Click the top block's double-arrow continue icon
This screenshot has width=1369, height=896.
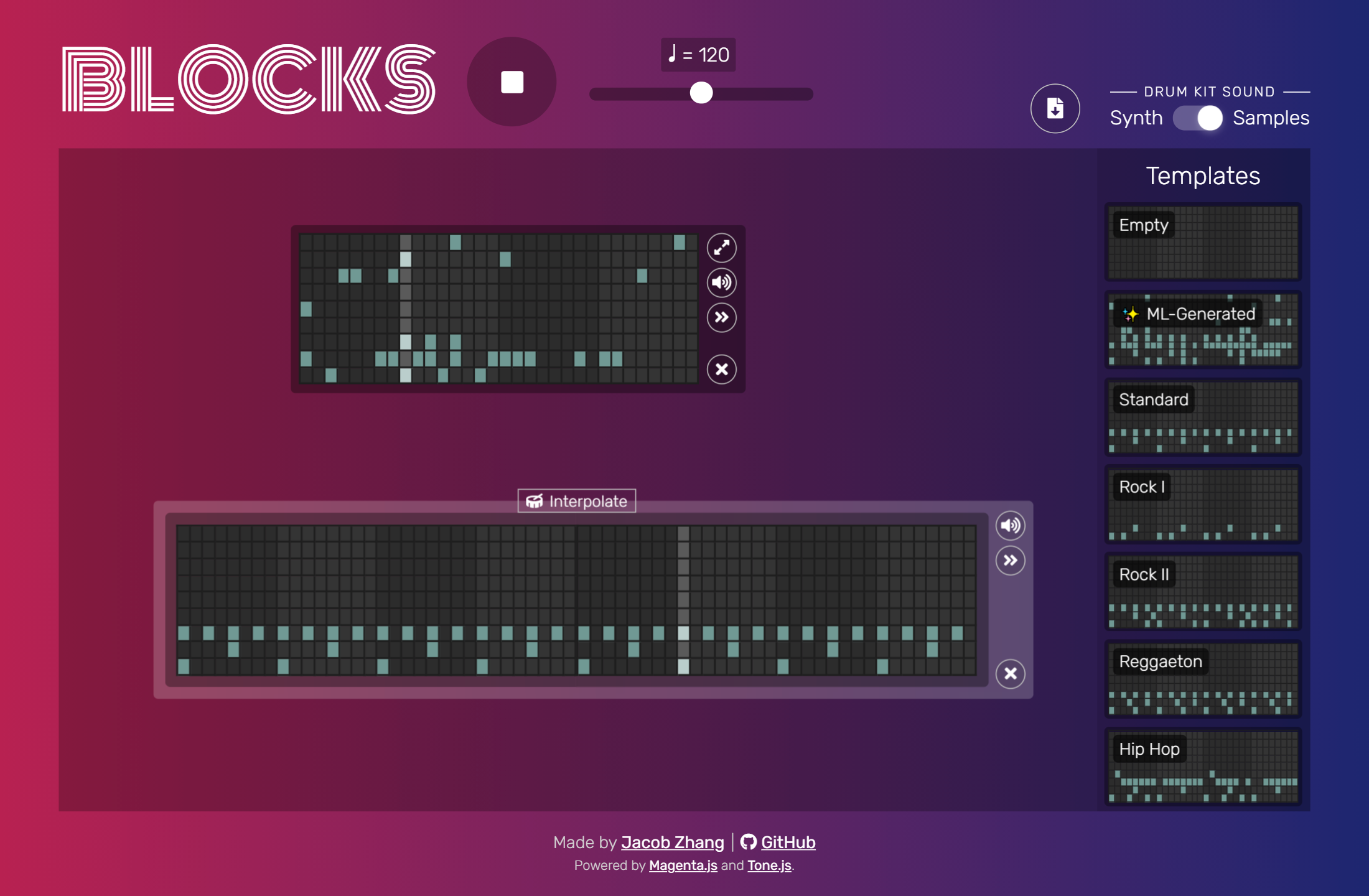pyautogui.click(x=721, y=317)
